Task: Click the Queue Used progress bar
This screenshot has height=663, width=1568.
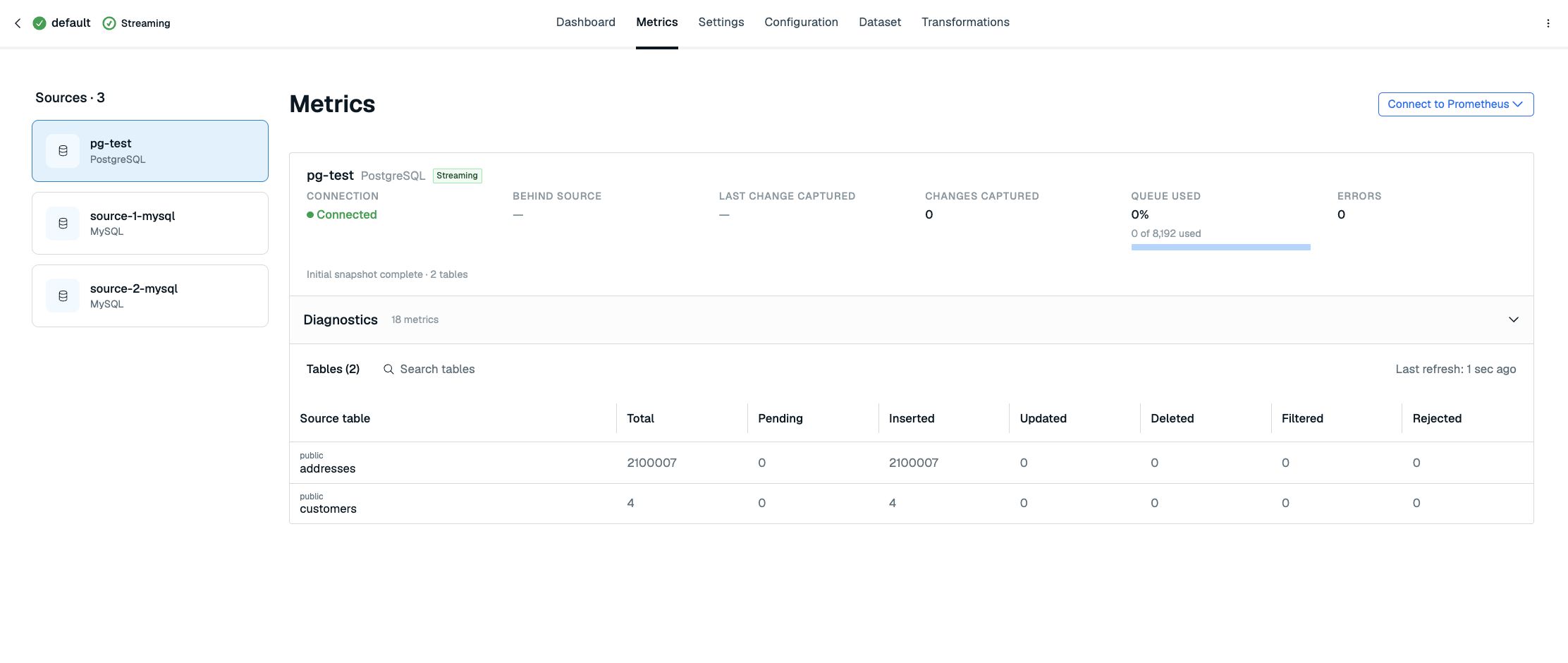Action: pos(1220,248)
